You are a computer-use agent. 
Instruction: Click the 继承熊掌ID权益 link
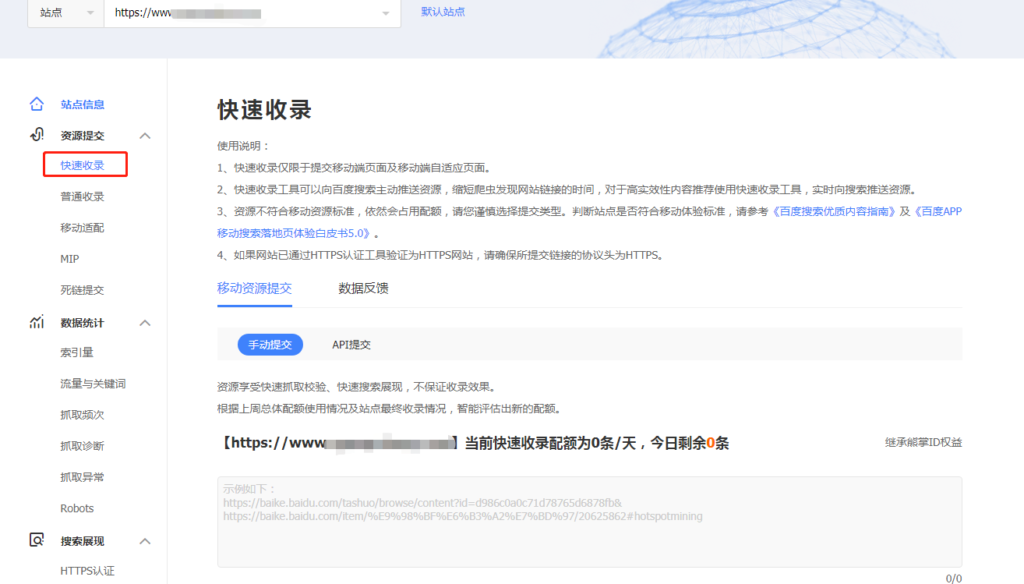click(x=923, y=442)
